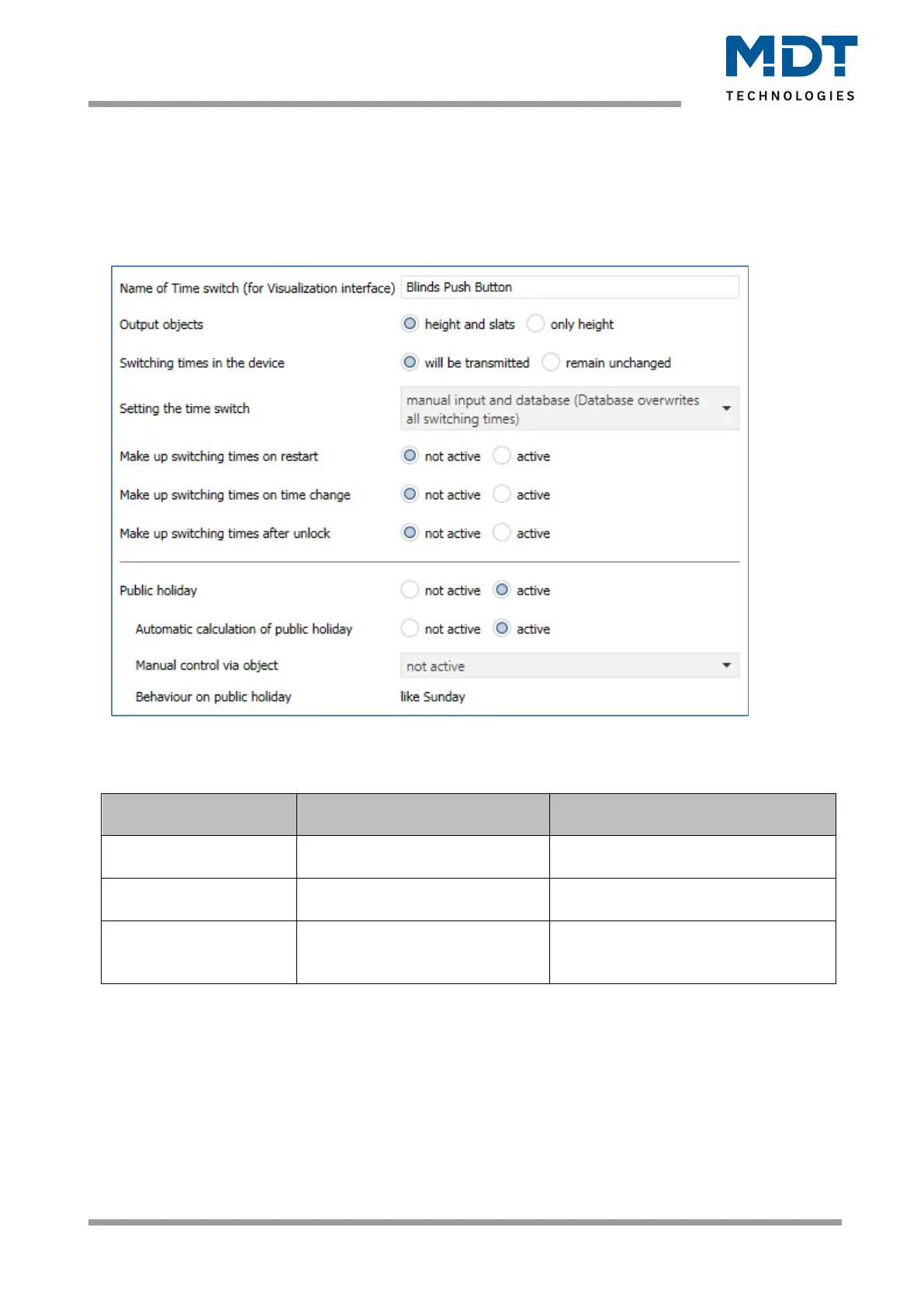Set make up on restart to 'active'

click(502, 456)
